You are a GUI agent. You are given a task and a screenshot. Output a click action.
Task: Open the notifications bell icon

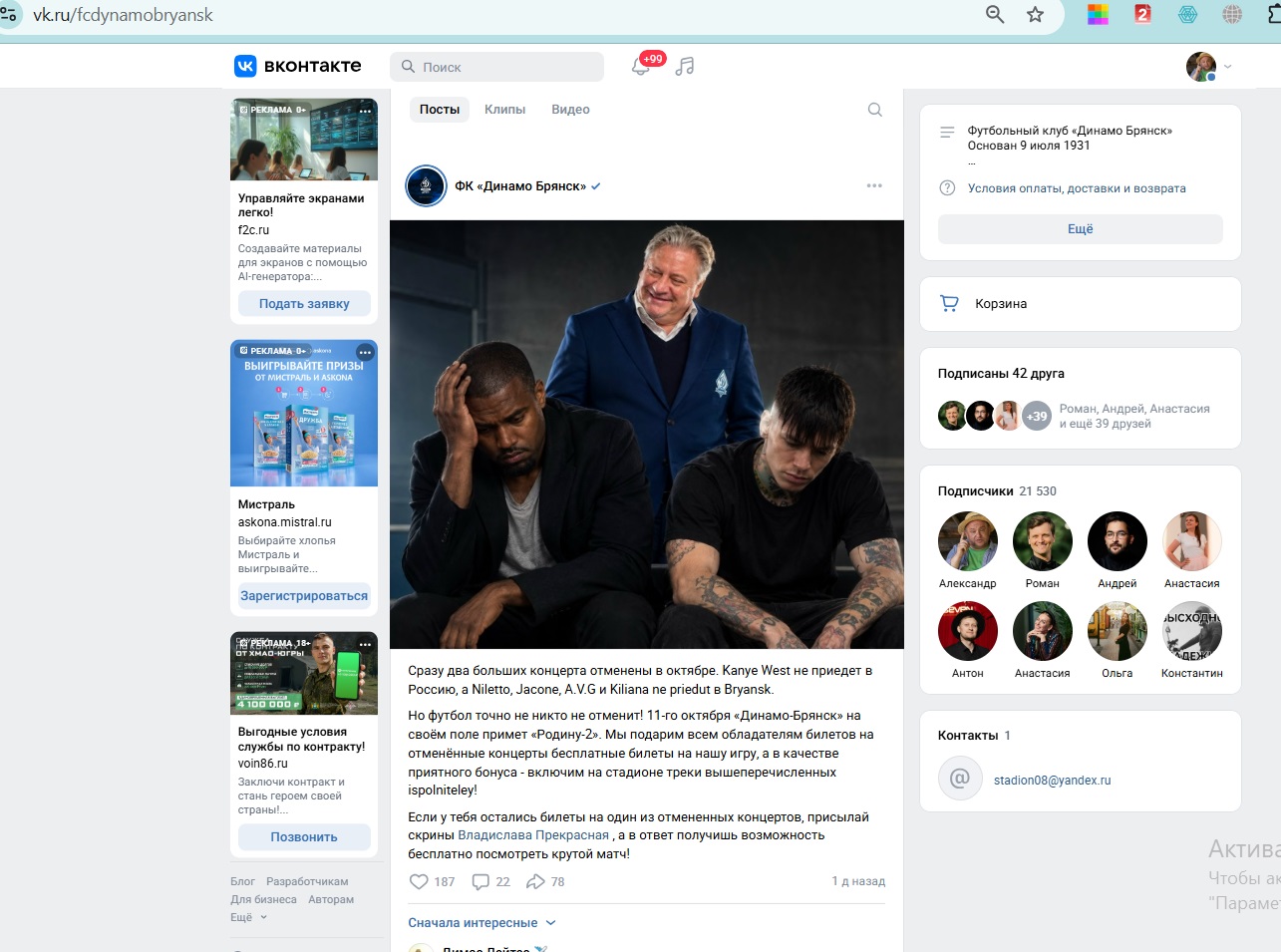641,67
